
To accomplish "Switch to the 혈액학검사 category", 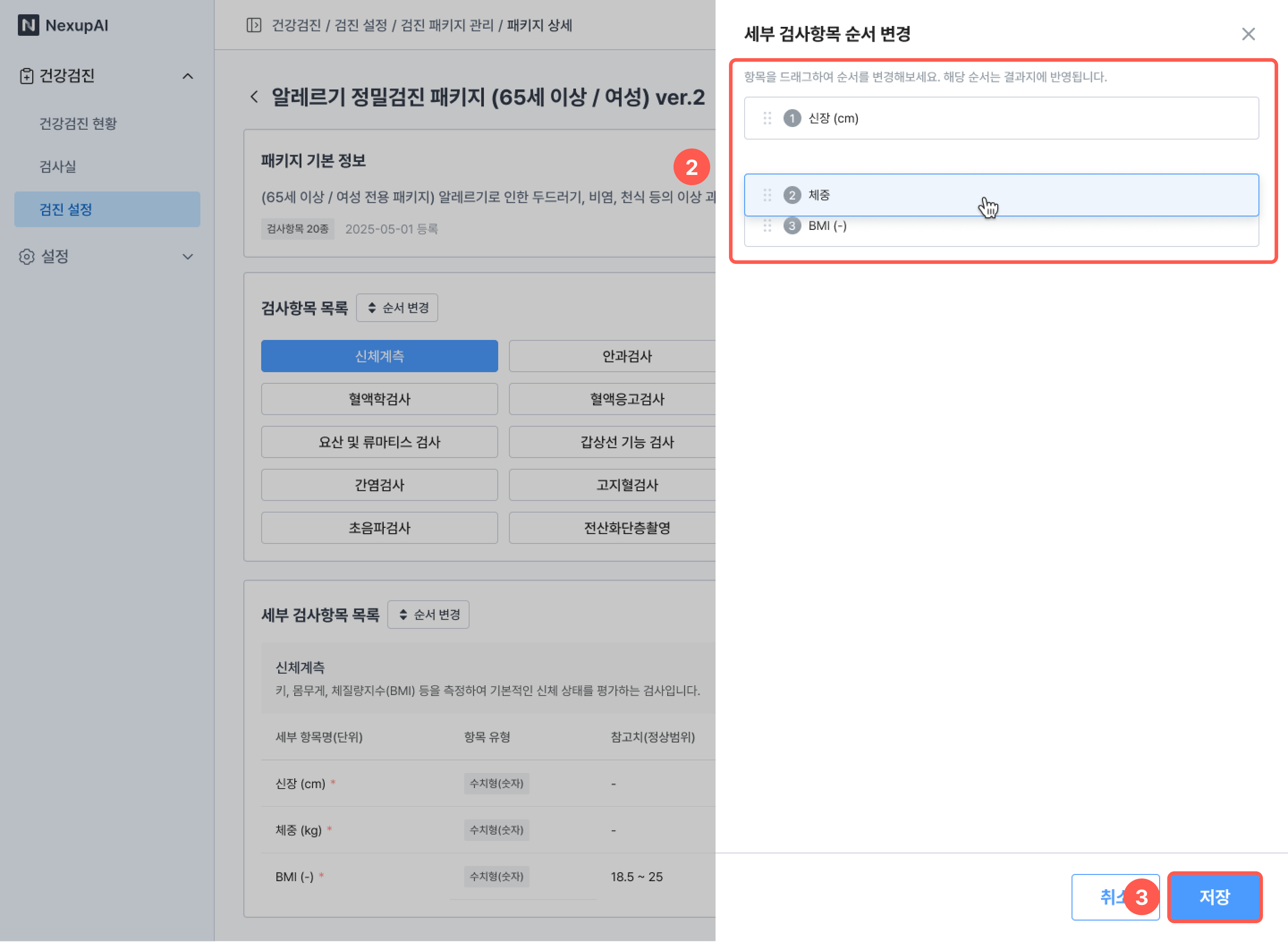I will pyautogui.click(x=379, y=399).
